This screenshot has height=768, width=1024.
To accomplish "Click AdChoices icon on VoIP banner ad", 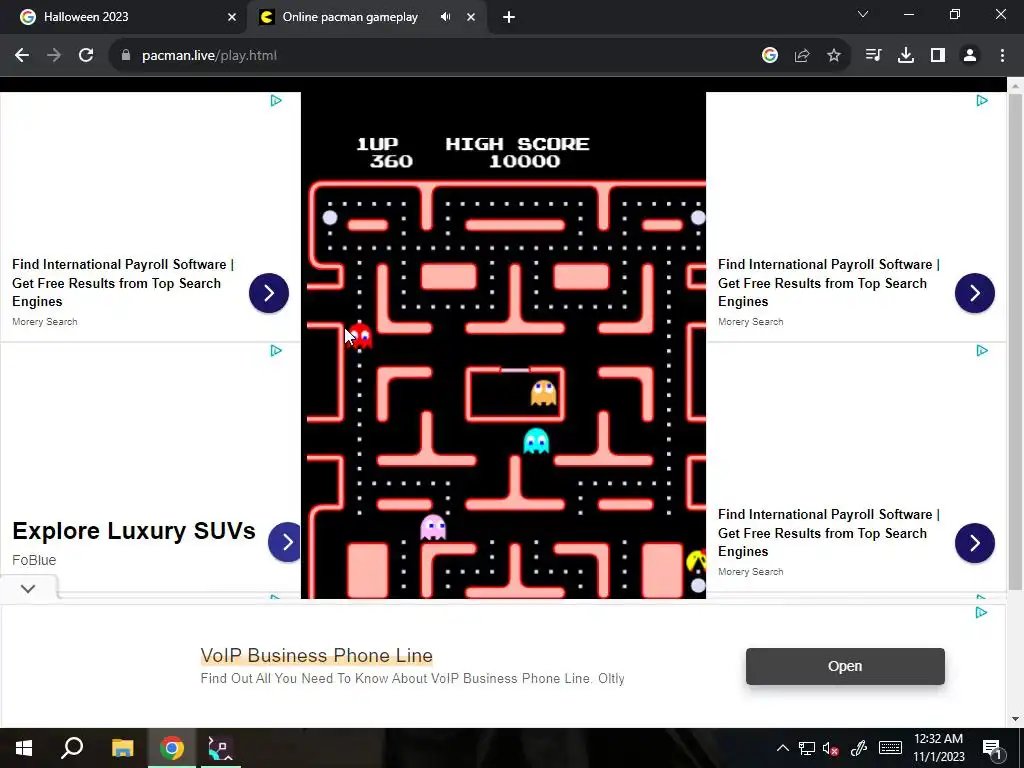I will pyautogui.click(x=981, y=613).
